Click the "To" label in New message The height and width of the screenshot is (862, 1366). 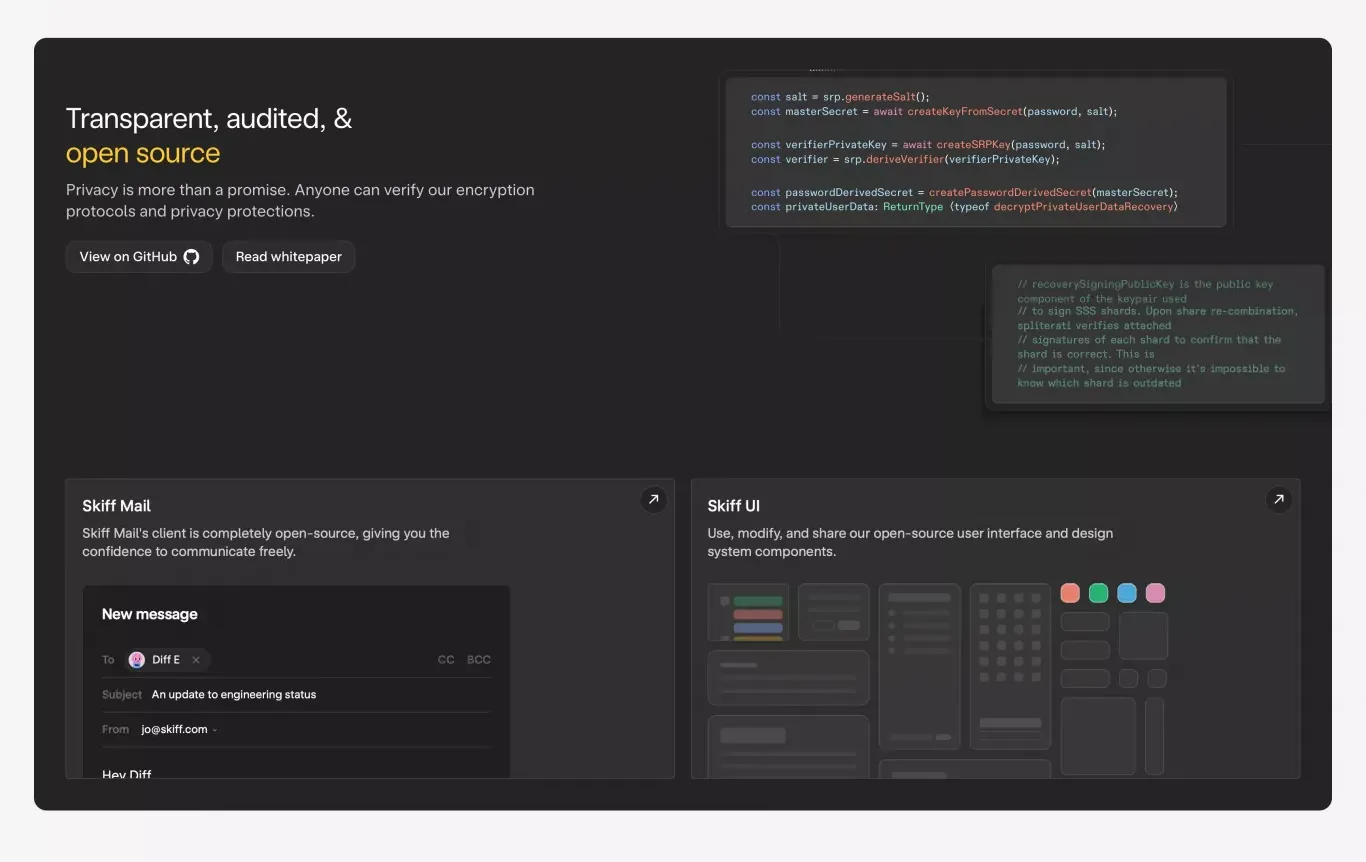coord(108,660)
